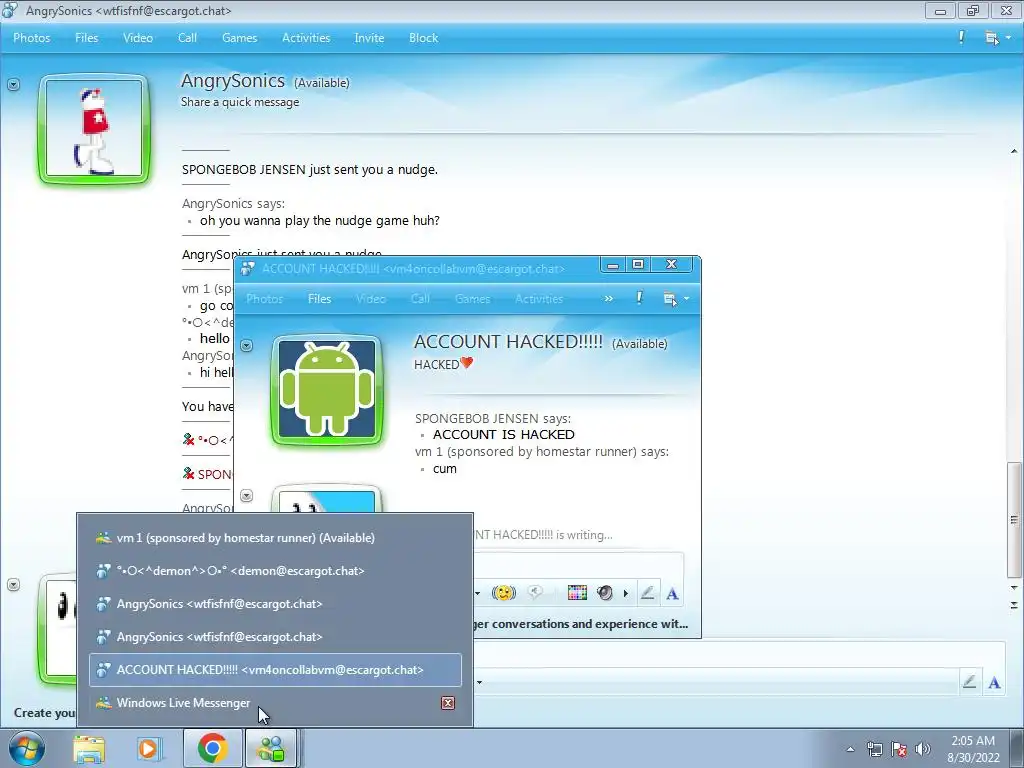
Task: Click the voice clip icon
Action: [x=536, y=592]
